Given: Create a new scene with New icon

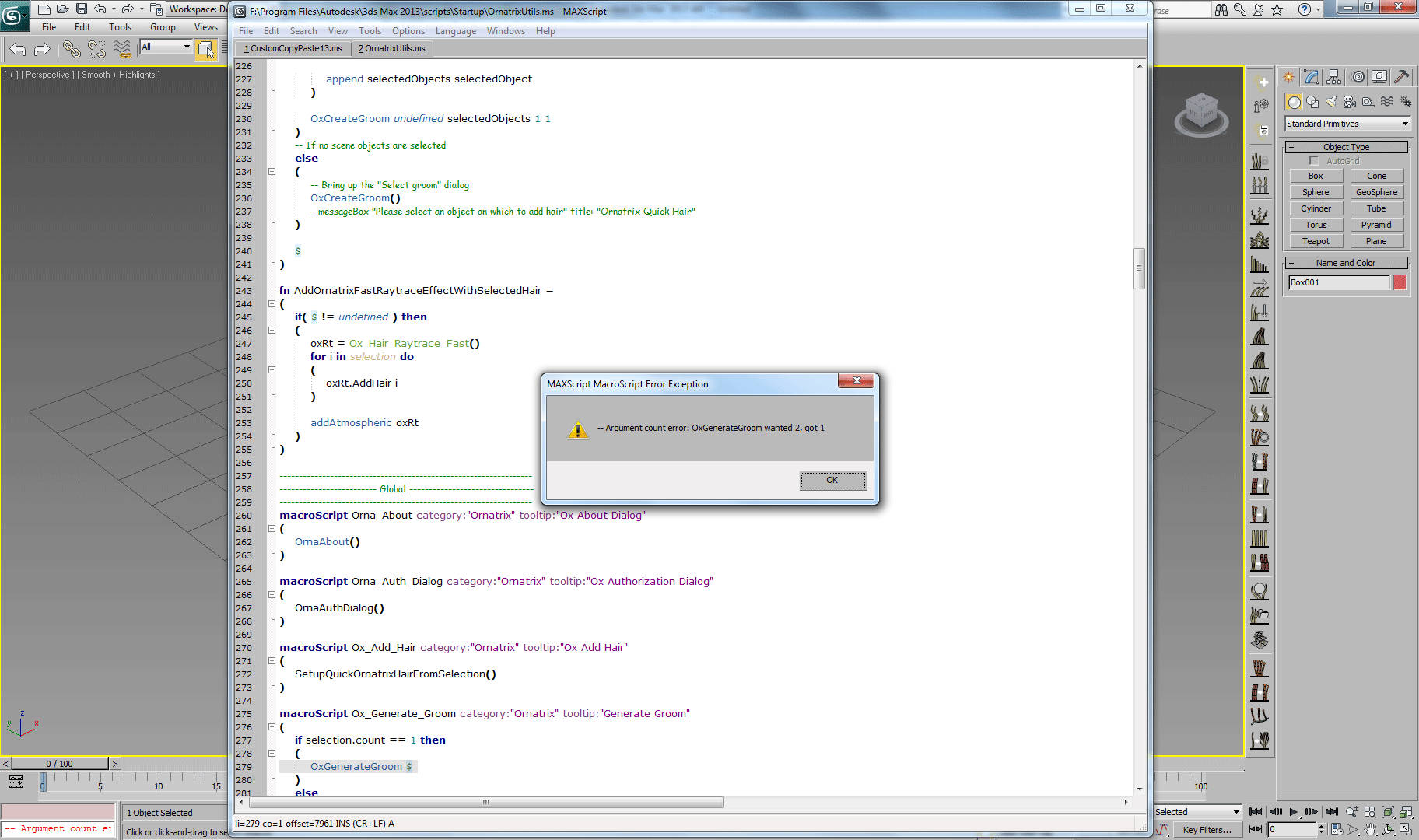Looking at the screenshot, I should (44, 9).
